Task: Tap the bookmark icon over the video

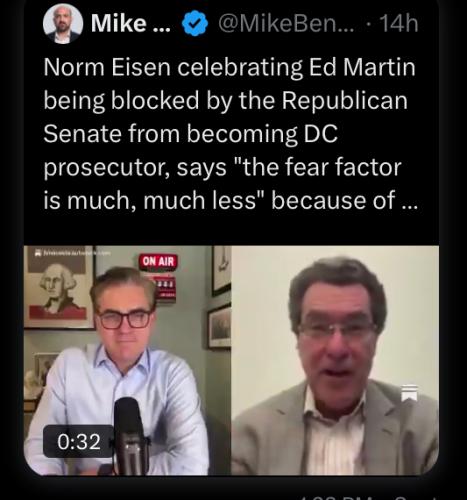Action: [x=409, y=393]
